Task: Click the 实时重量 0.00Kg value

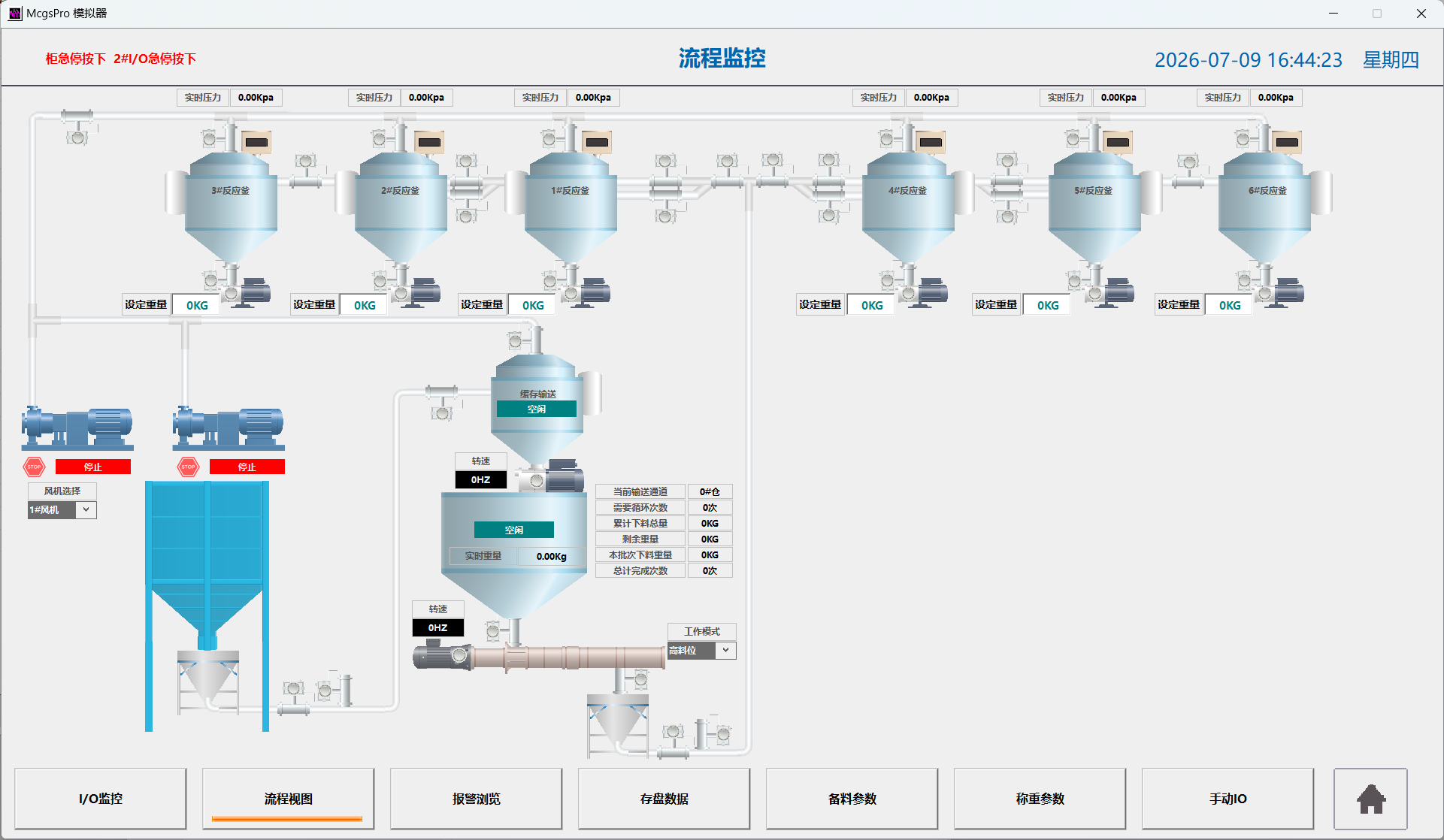Action: pyautogui.click(x=552, y=556)
